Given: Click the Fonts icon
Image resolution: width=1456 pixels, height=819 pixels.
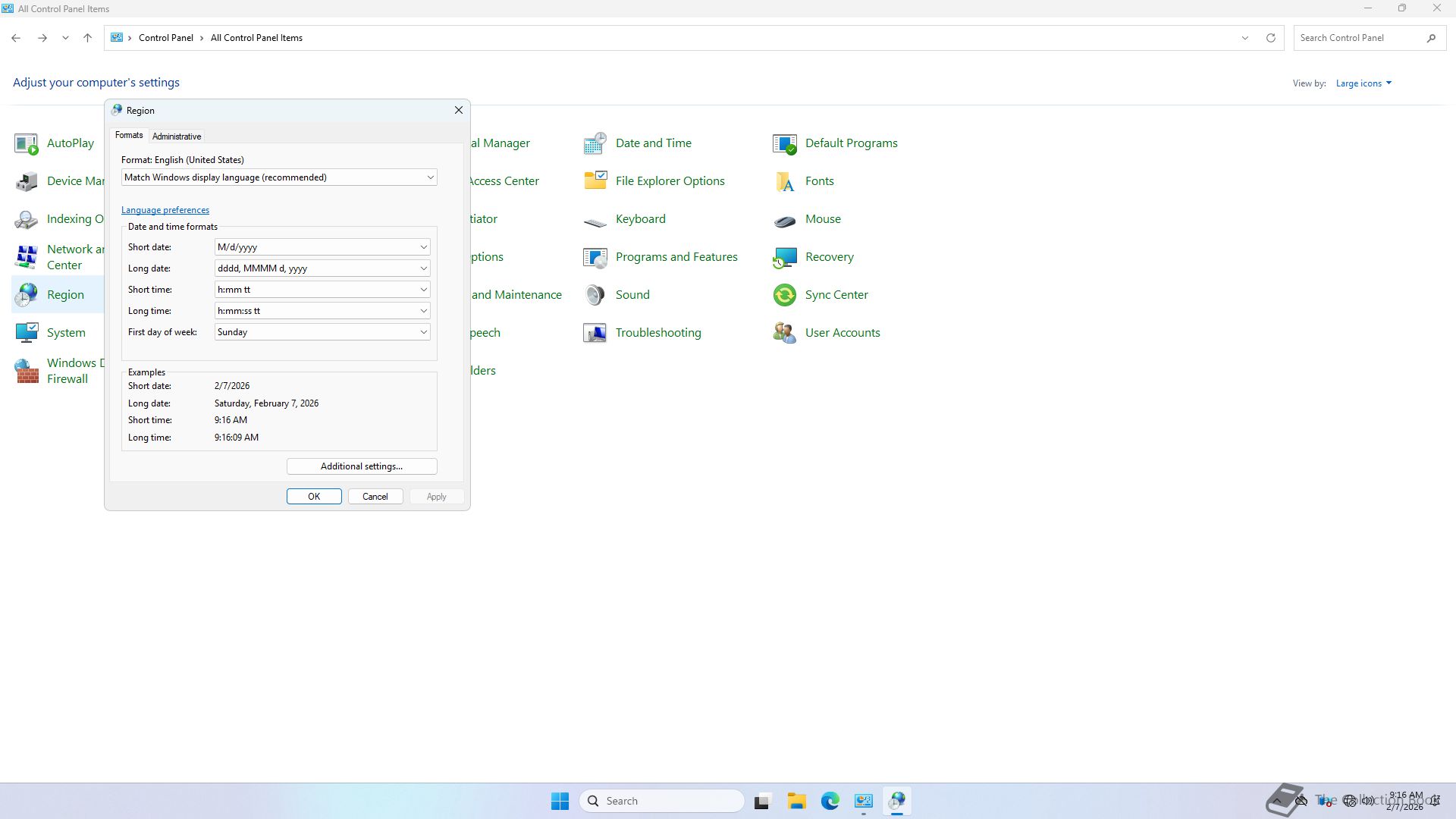Looking at the screenshot, I should 784,181.
